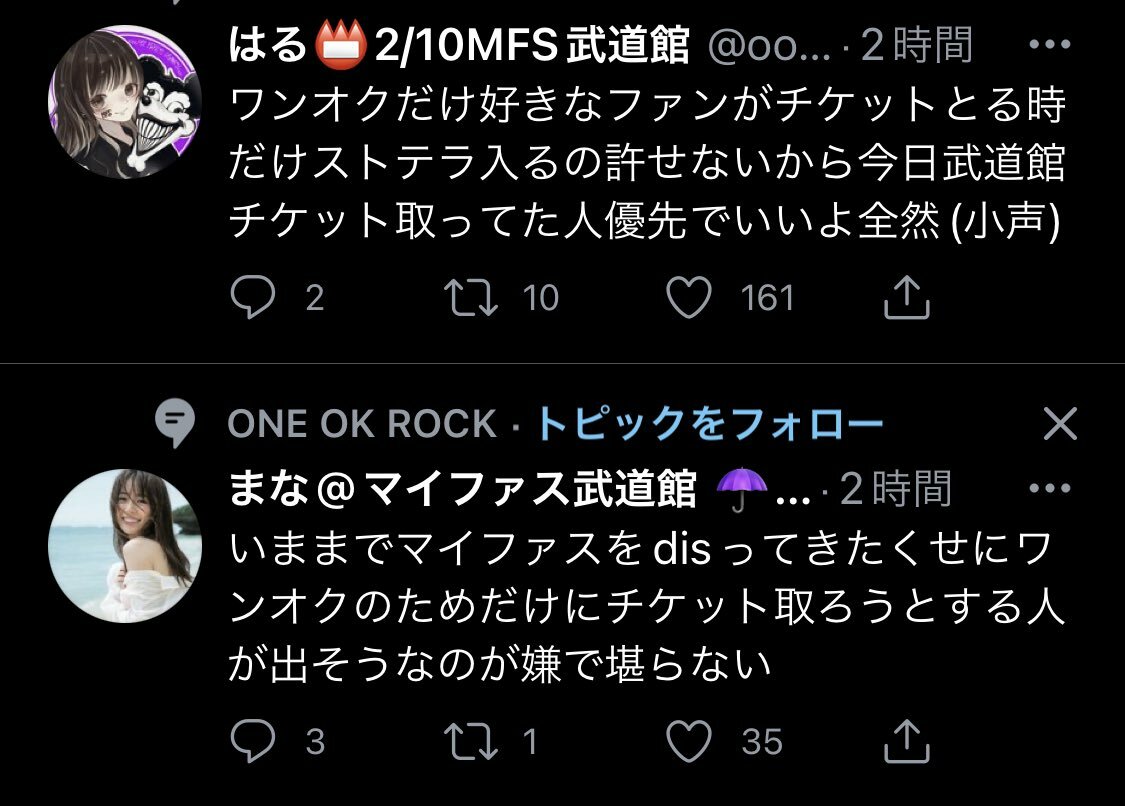Share はる's tweet via share icon
Screen dimensions: 1125x806
coord(906,296)
